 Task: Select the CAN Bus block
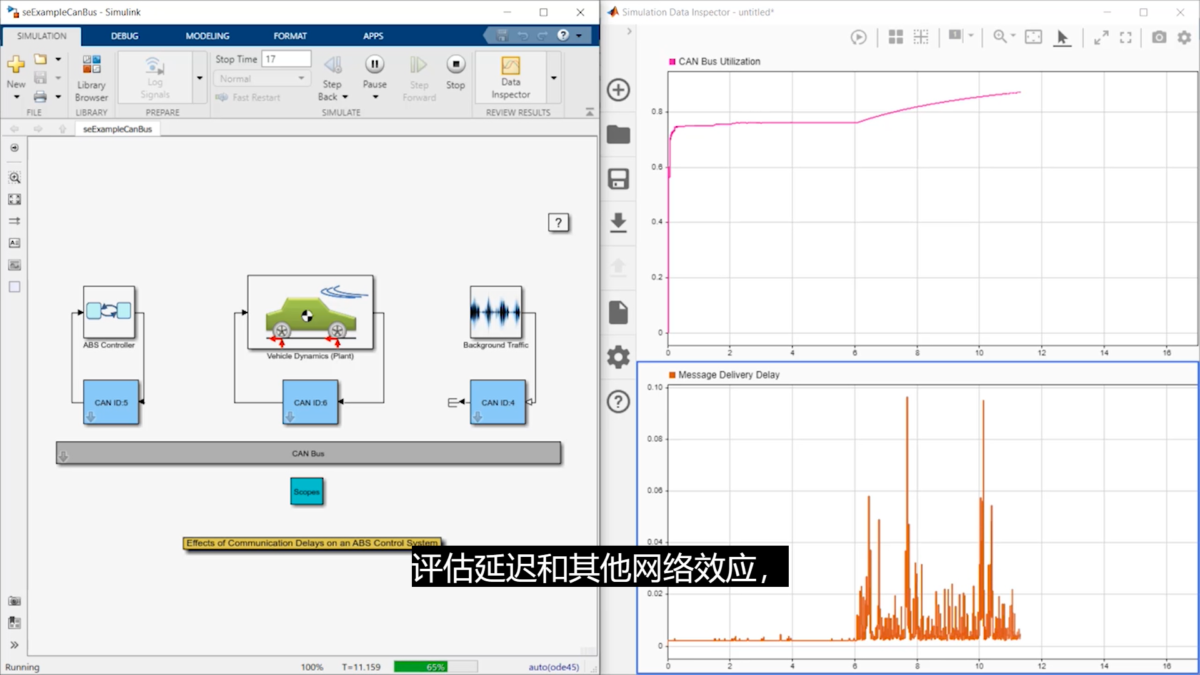point(308,453)
